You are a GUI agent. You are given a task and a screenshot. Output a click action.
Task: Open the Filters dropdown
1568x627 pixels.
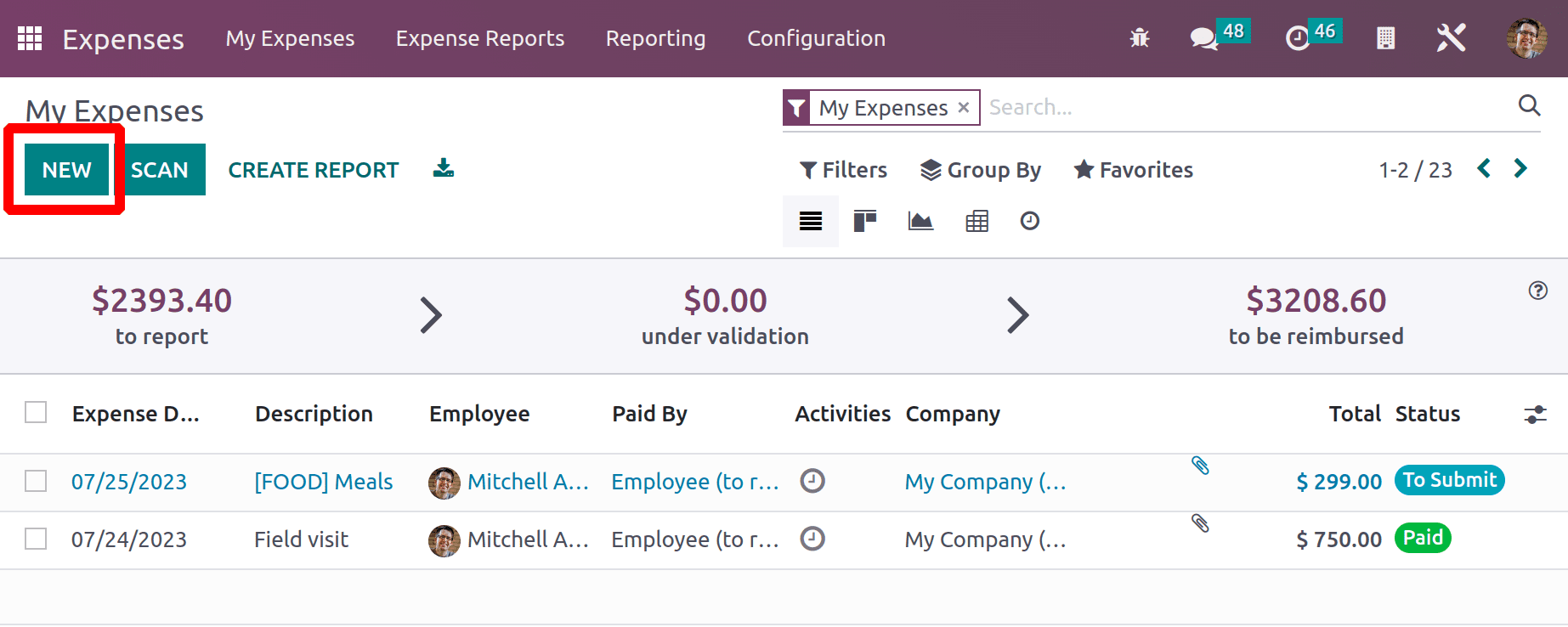tap(843, 170)
